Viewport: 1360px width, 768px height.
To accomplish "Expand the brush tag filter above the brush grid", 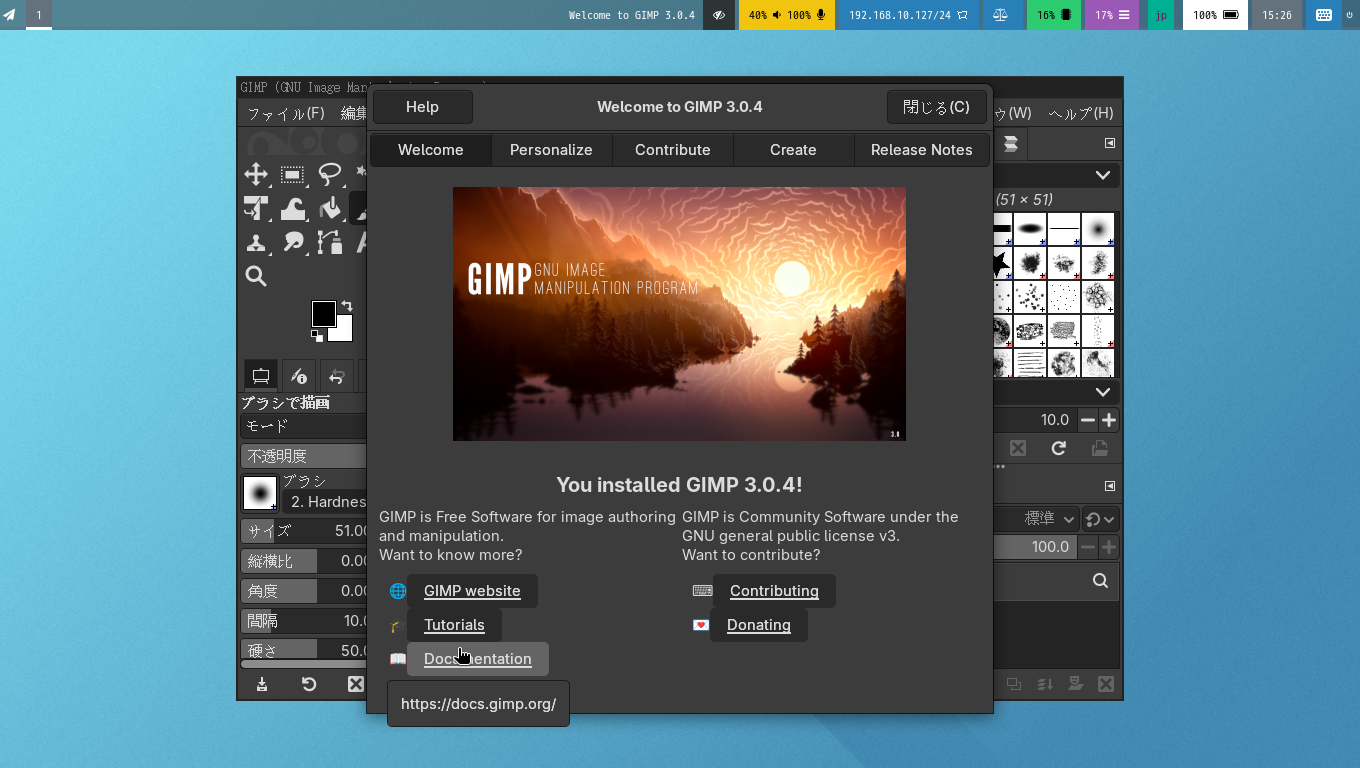I will click(x=1055, y=175).
